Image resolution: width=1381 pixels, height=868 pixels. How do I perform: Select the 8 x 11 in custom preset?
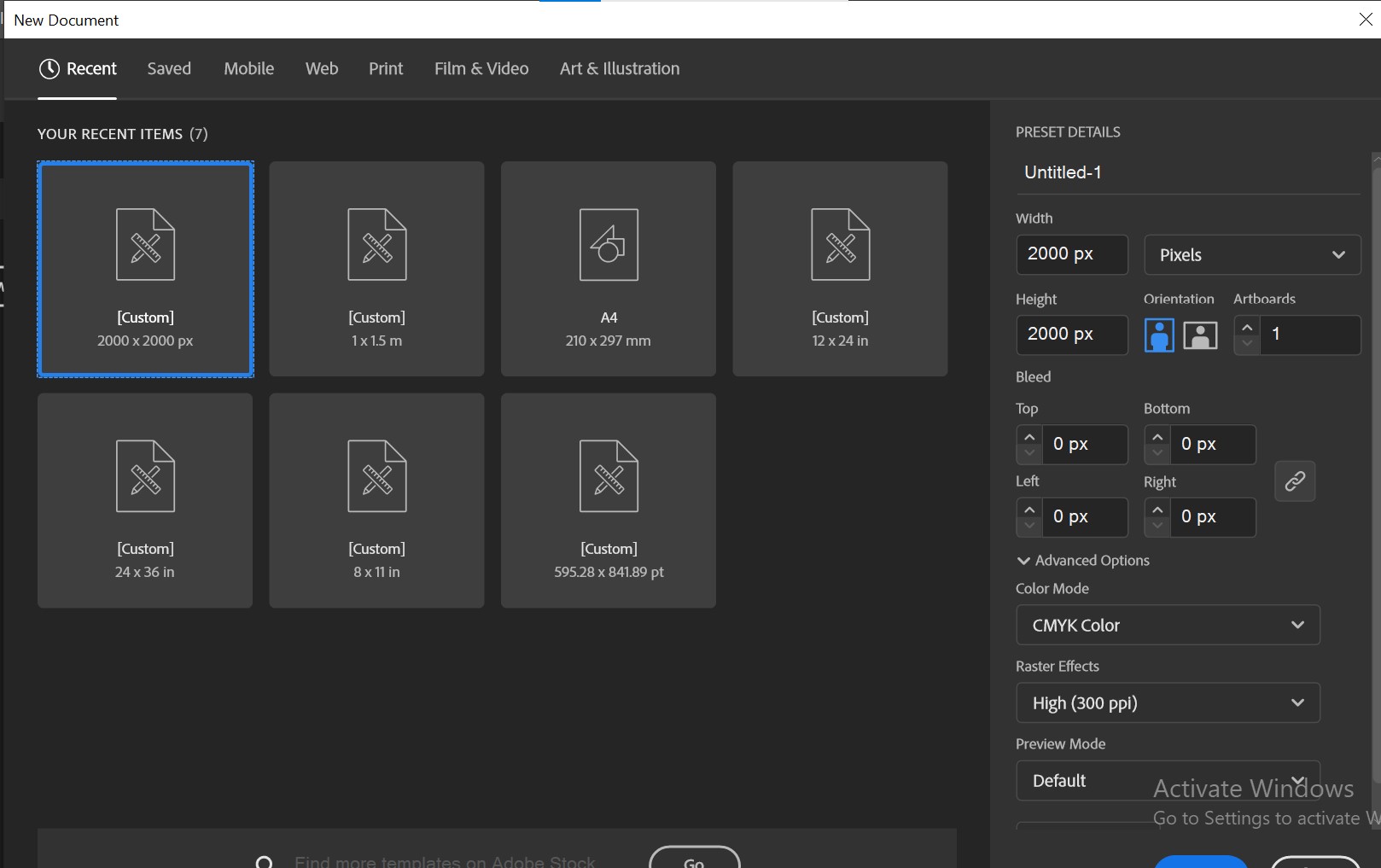click(x=376, y=500)
